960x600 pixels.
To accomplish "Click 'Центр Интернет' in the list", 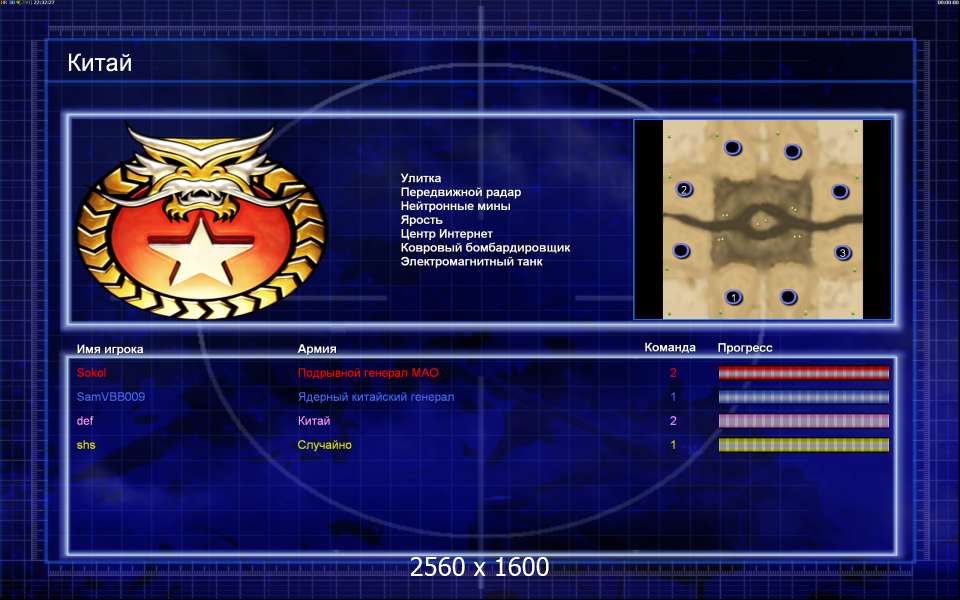I will 446,234.
